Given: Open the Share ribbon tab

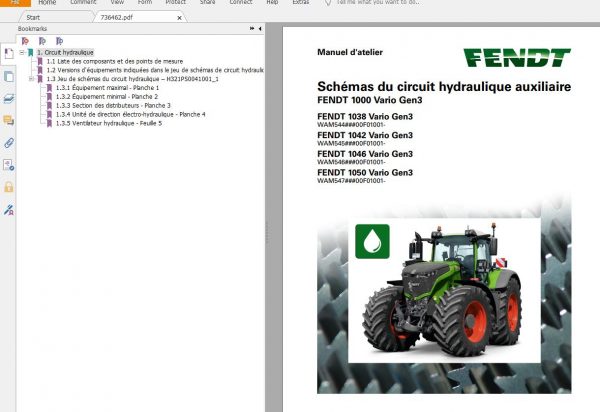Looking at the screenshot, I should coord(207,2).
